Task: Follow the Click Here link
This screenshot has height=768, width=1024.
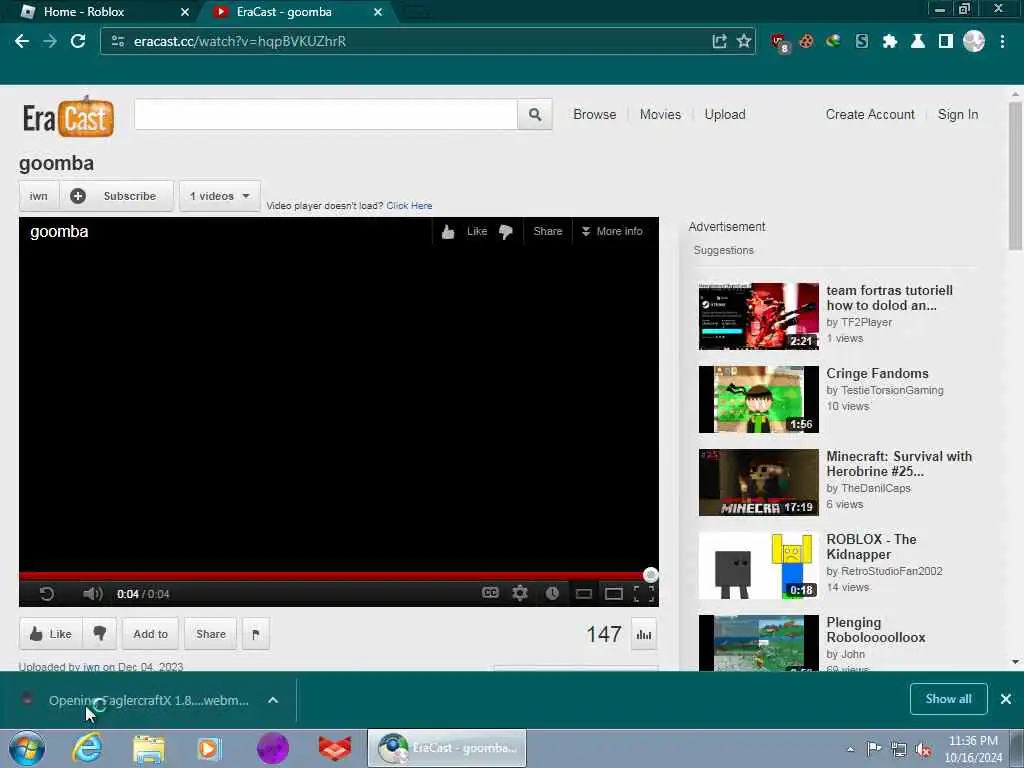Action: pos(409,206)
